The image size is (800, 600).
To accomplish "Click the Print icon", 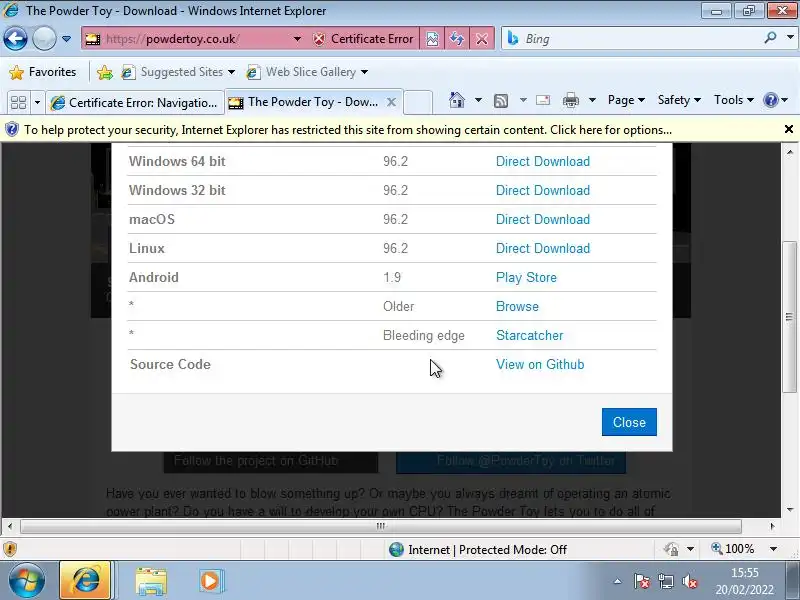I will click(x=570, y=101).
